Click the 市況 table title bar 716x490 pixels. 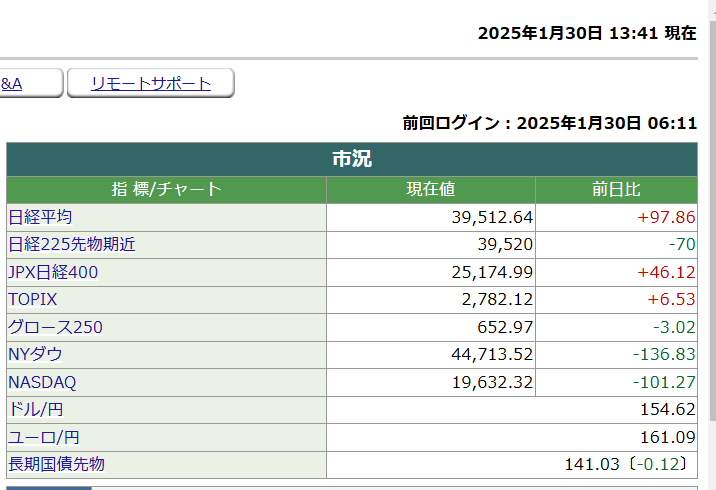click(352, 159)
